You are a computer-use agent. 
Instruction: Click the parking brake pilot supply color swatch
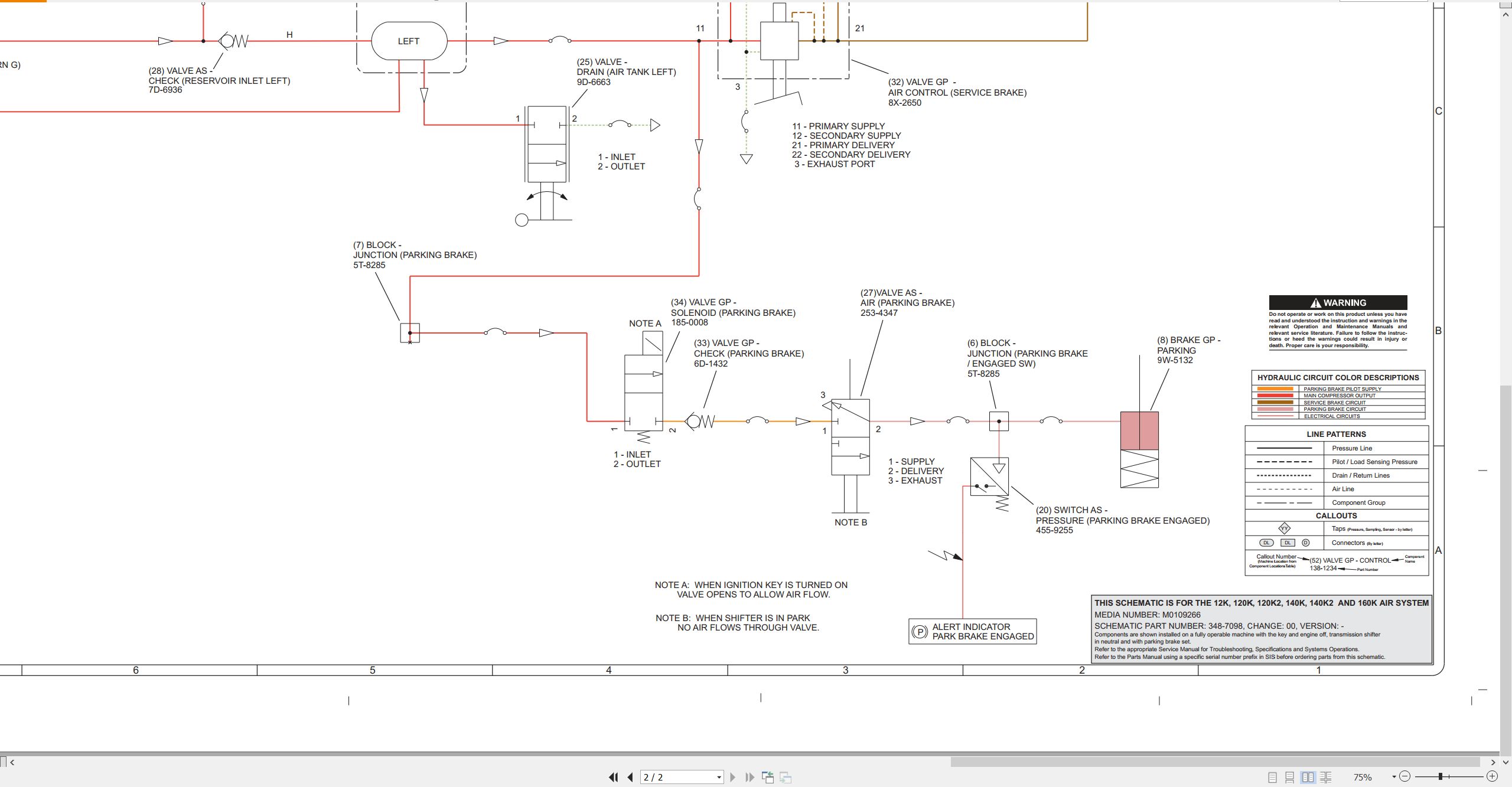tap(1276, 389)
